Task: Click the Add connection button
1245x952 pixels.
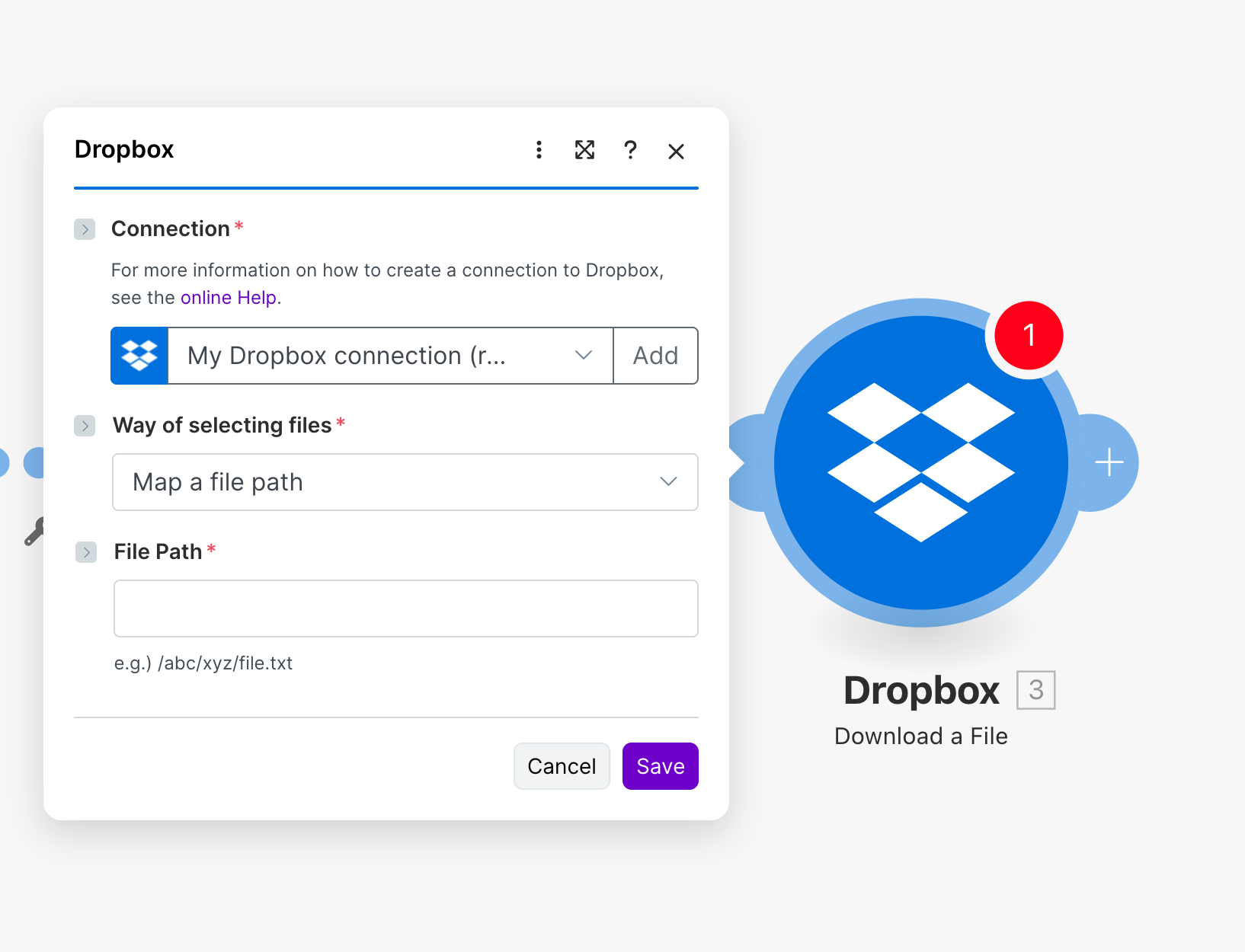Action: [655, 356]
